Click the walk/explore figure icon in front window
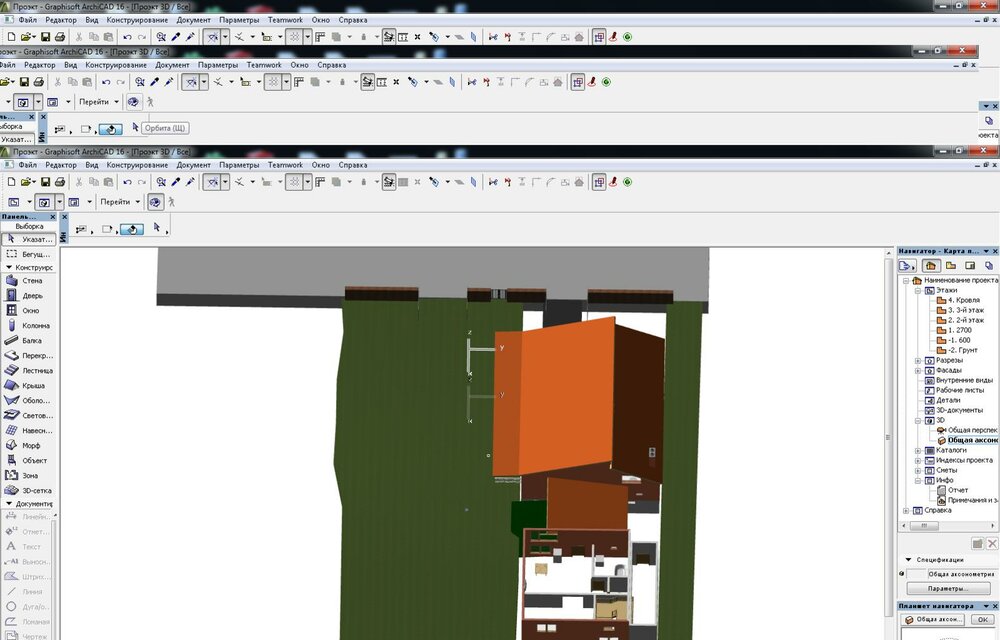 pos(171,202)
